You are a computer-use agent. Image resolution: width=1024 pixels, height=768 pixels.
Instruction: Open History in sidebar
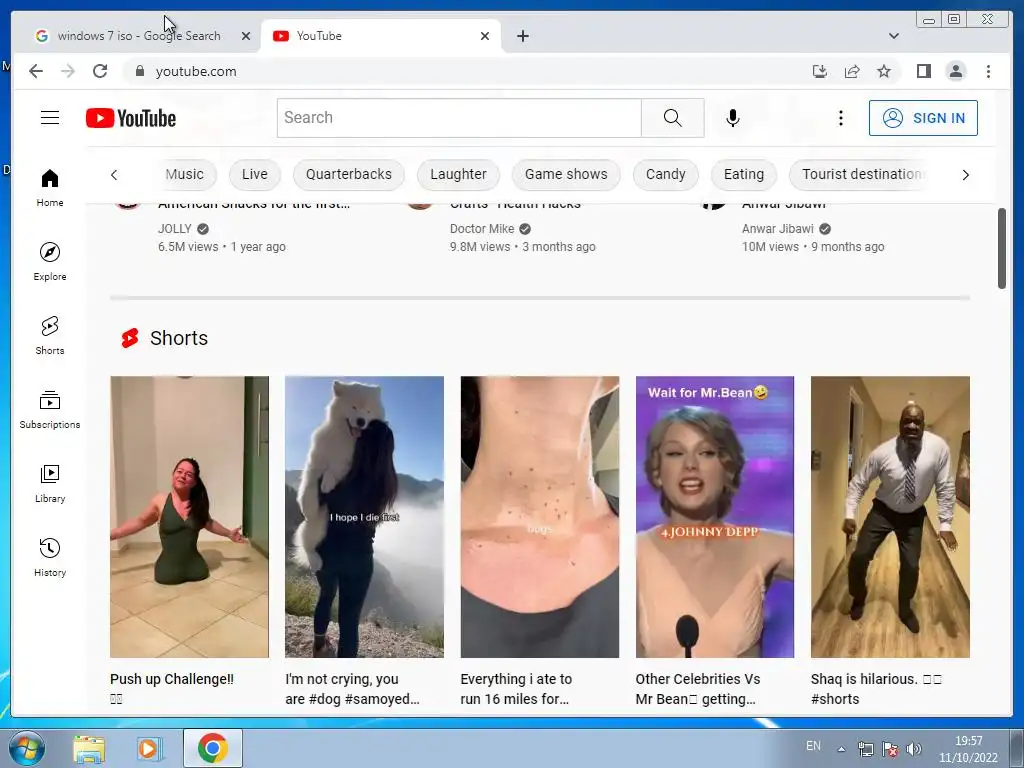50,556
